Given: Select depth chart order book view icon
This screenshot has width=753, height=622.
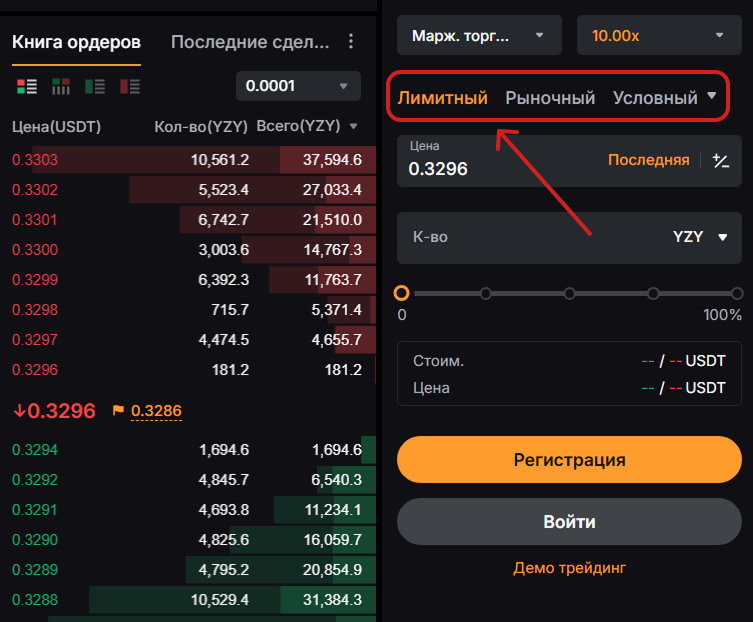Looking at the screenshot, I should 61,86.
